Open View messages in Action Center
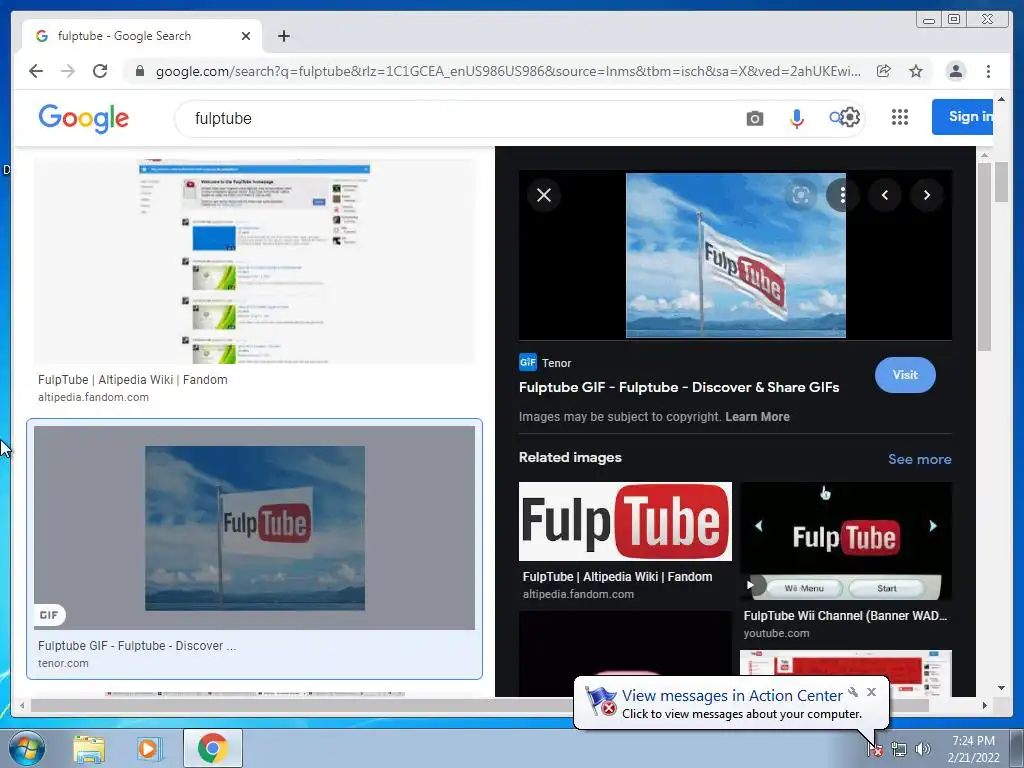The width and height of the screenshot is (1024, 768). 732,696
